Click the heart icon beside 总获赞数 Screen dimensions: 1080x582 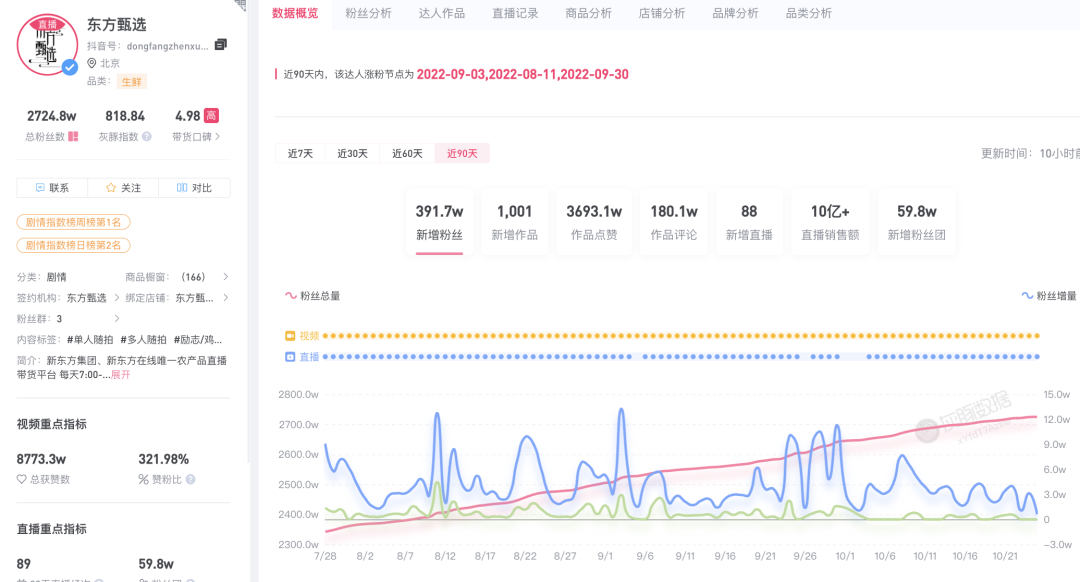click(22, 480)
